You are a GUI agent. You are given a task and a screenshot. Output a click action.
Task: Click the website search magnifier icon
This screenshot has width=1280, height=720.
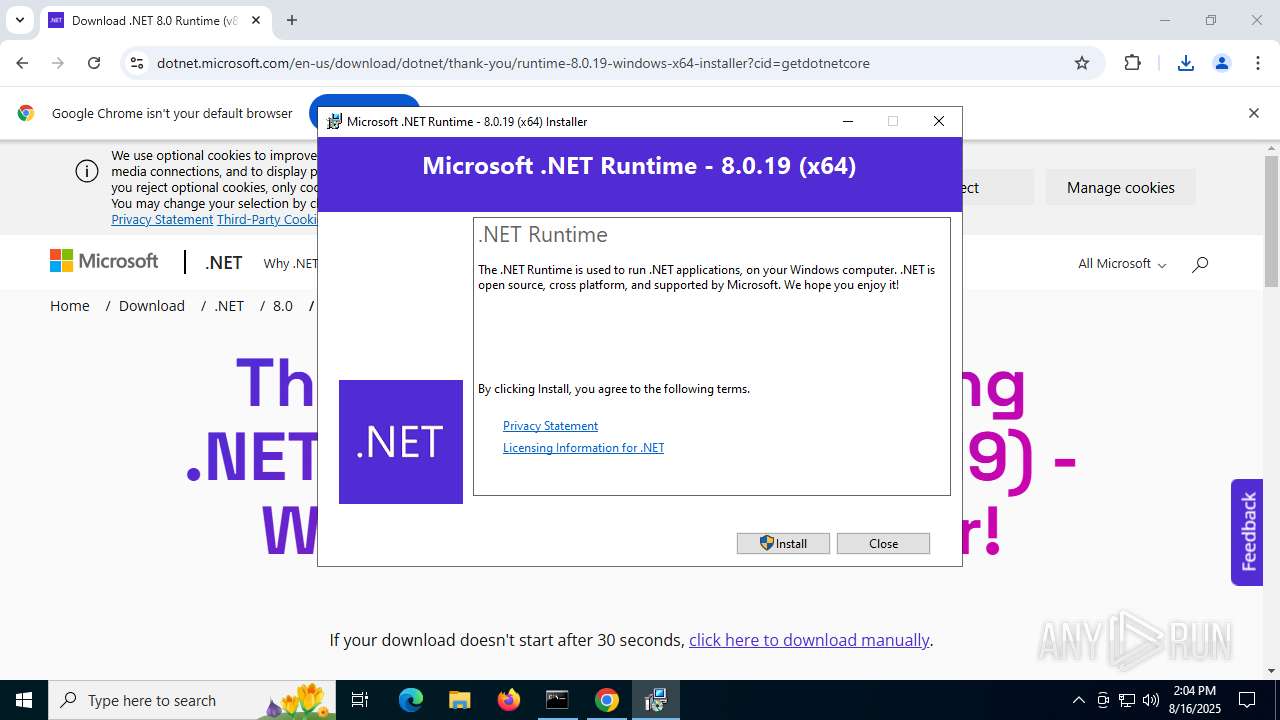(1200, 264)
